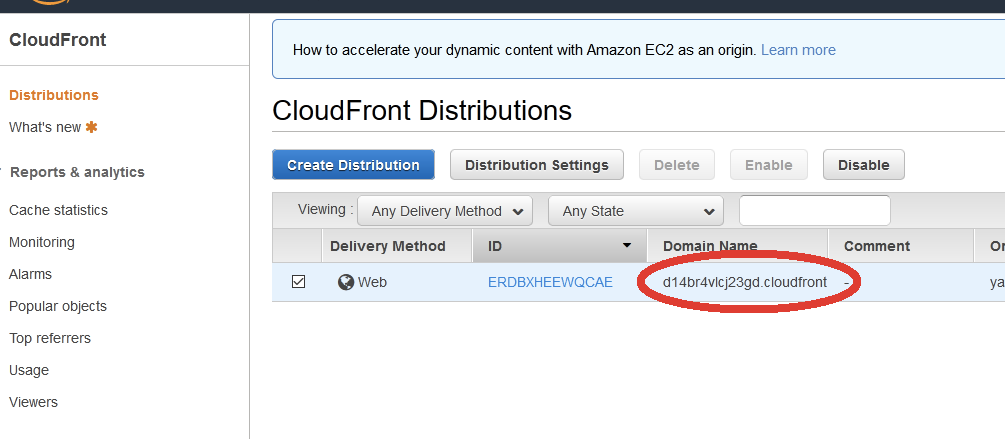Toggle the ERDBXHEEWQCAE row checkbox
This screenshot has width=1005, height=439.
pos(298,282)
